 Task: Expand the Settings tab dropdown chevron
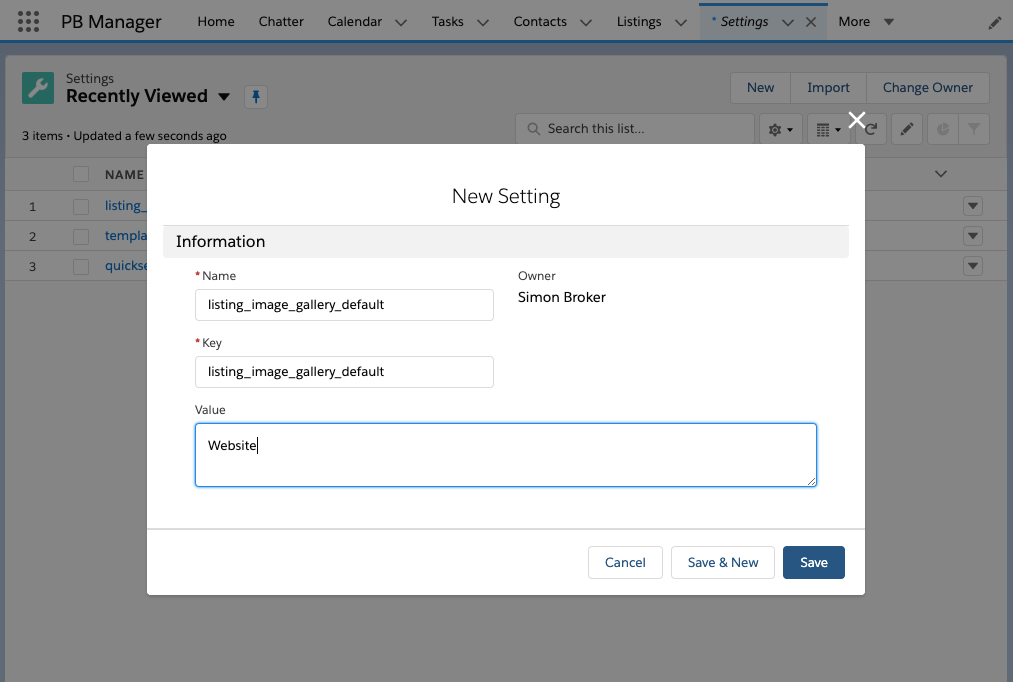pos(788,23)
